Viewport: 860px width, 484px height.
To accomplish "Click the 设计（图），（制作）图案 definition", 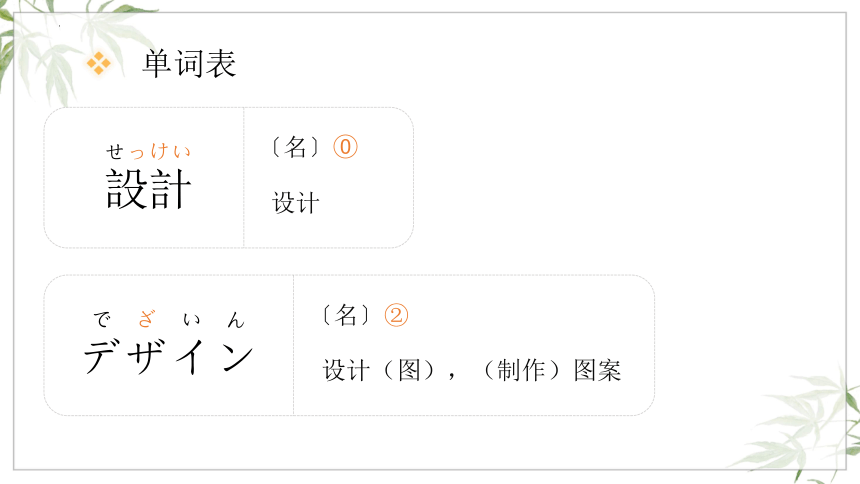I will (472, 370).
